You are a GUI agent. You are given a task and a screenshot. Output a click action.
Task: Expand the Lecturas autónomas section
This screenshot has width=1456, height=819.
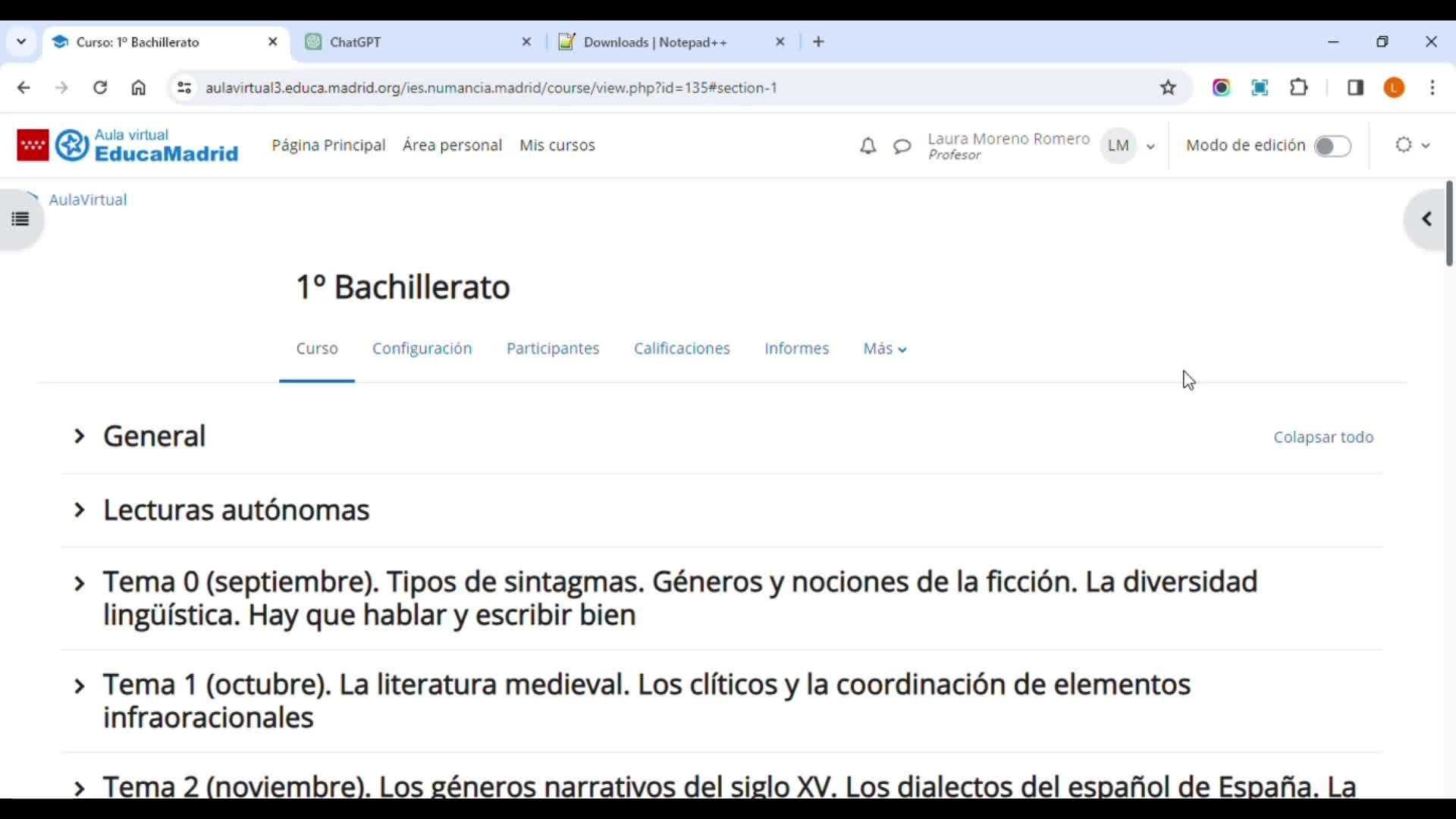(79, 510)
